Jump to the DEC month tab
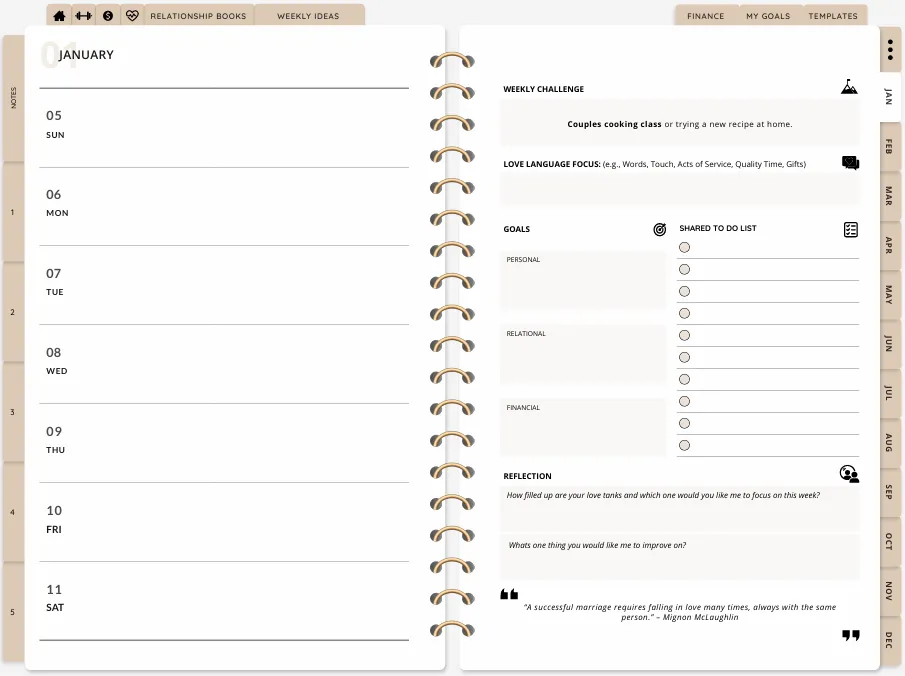Image resolution: width=905 pixels, height=676 pixels. (889, 640)
